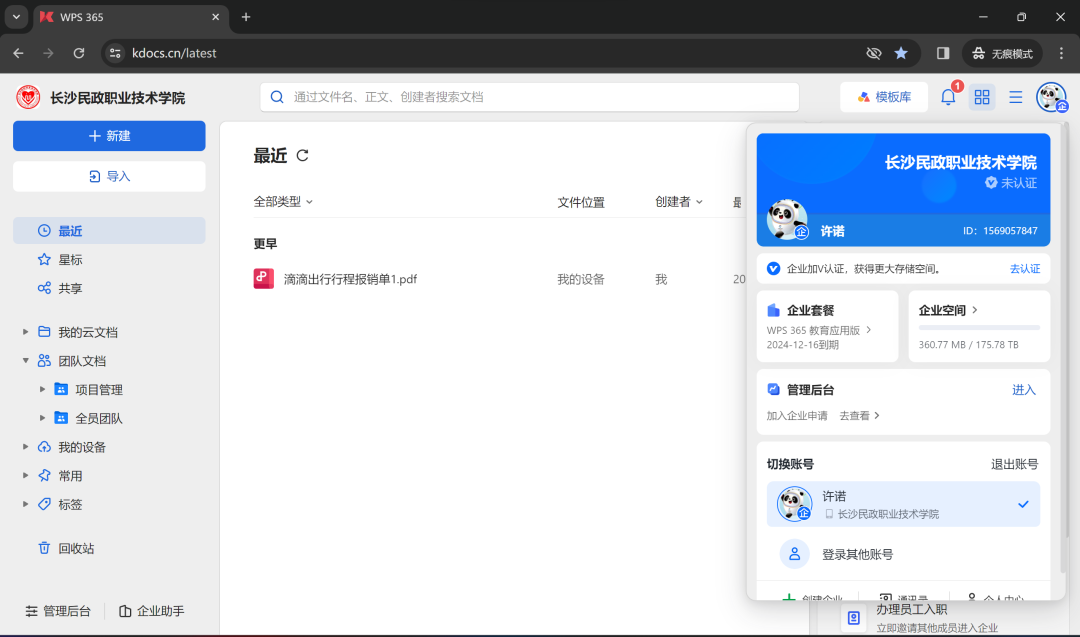Click the 办理员工入职 card icon
Screen dimensions: 1080x637
[854, 618]
